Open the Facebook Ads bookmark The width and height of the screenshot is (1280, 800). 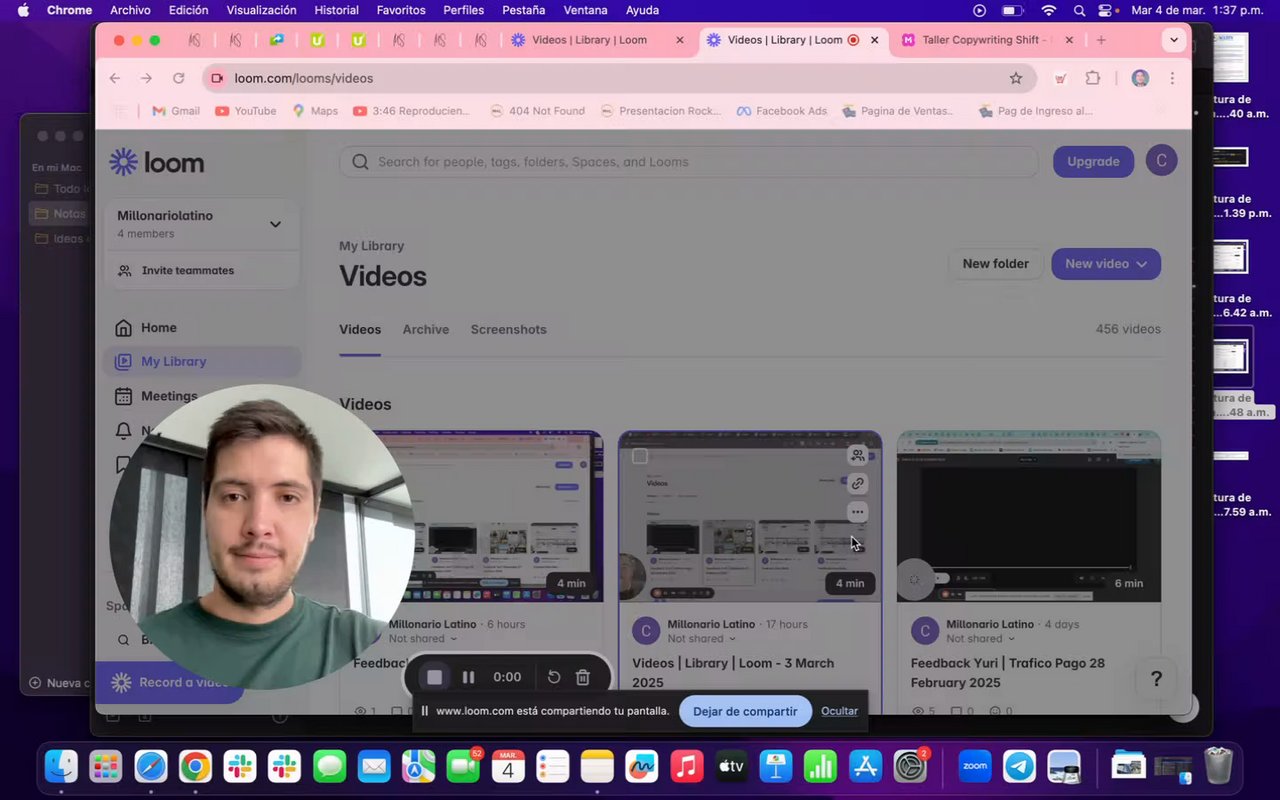pos(782,111)
